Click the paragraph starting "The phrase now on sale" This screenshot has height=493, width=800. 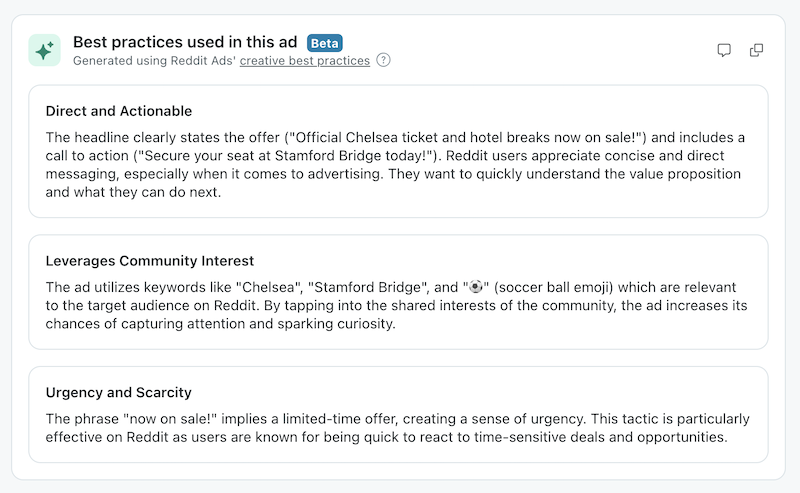[x=397, y=428]
